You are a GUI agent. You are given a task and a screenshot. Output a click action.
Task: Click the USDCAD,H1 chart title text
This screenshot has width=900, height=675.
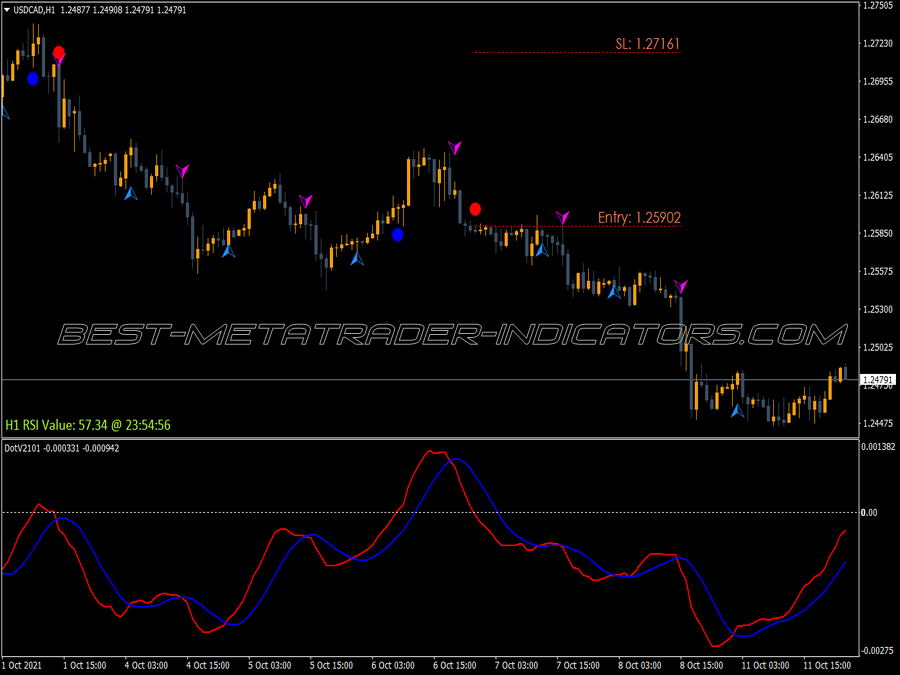[x=34, y=10]
